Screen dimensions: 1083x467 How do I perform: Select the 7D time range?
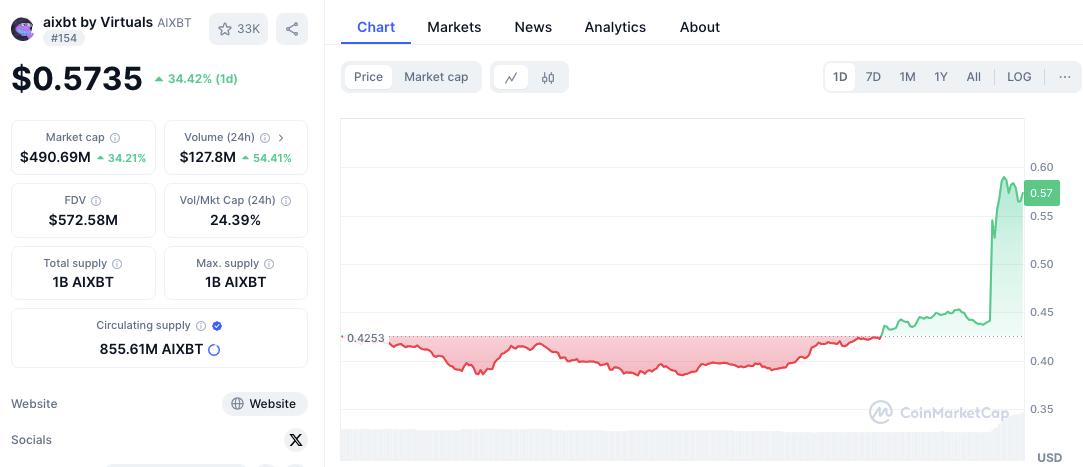click(873, 77)
